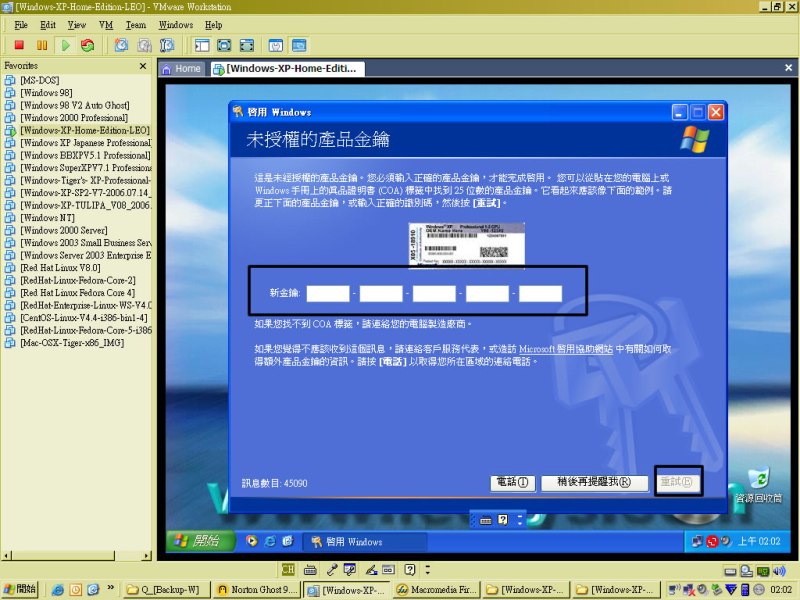The height and width of the screenshot is (600, 800).
Task: Open the Windows menu
Action: coord(176,25)
